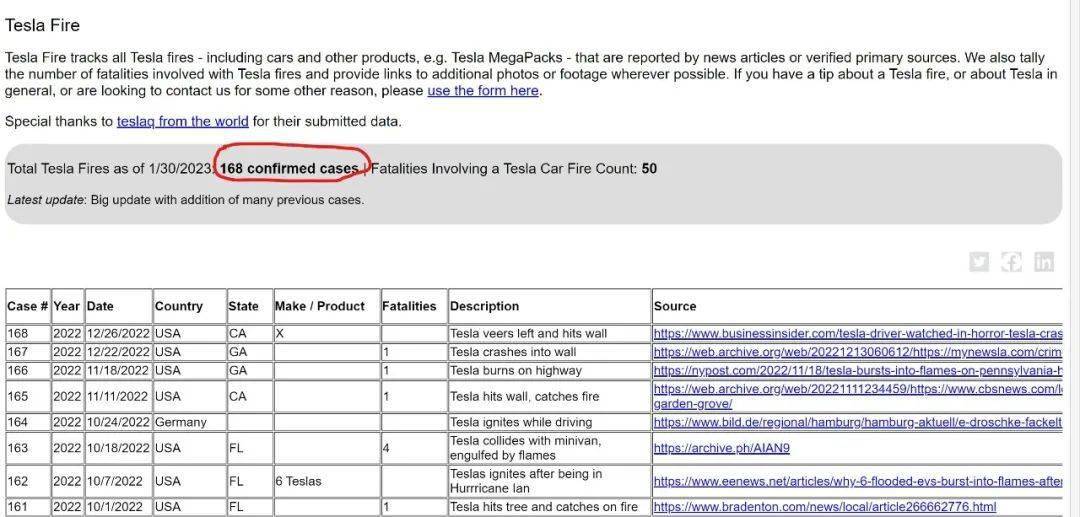The image size is (1080, 517).
Task: Visit the bradenton.com source for case 161
Action: [825, 507]
